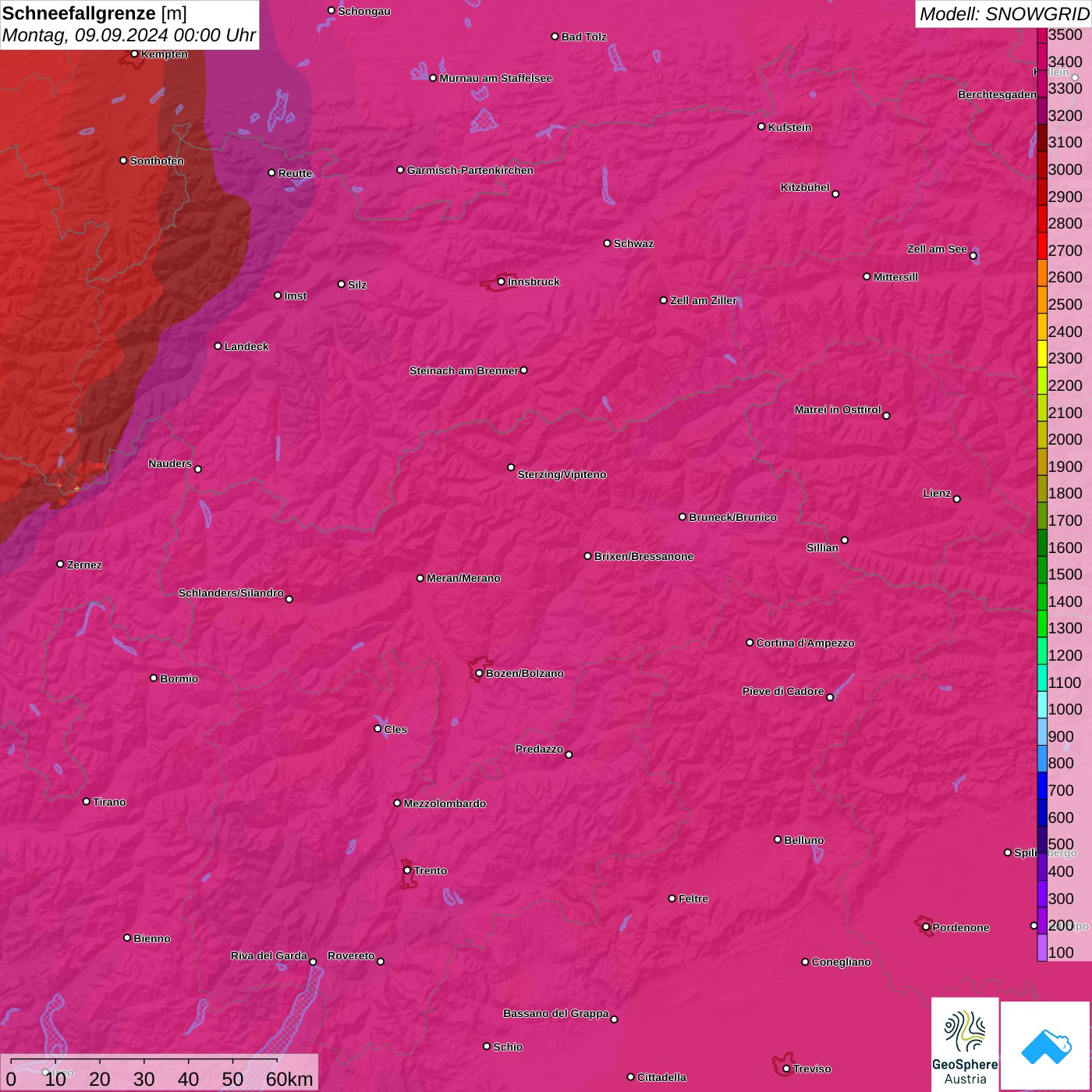The width and height of the screenshot is (1092, 1092).
Task: Click the Tirano city marker
Action: (87, 801)
